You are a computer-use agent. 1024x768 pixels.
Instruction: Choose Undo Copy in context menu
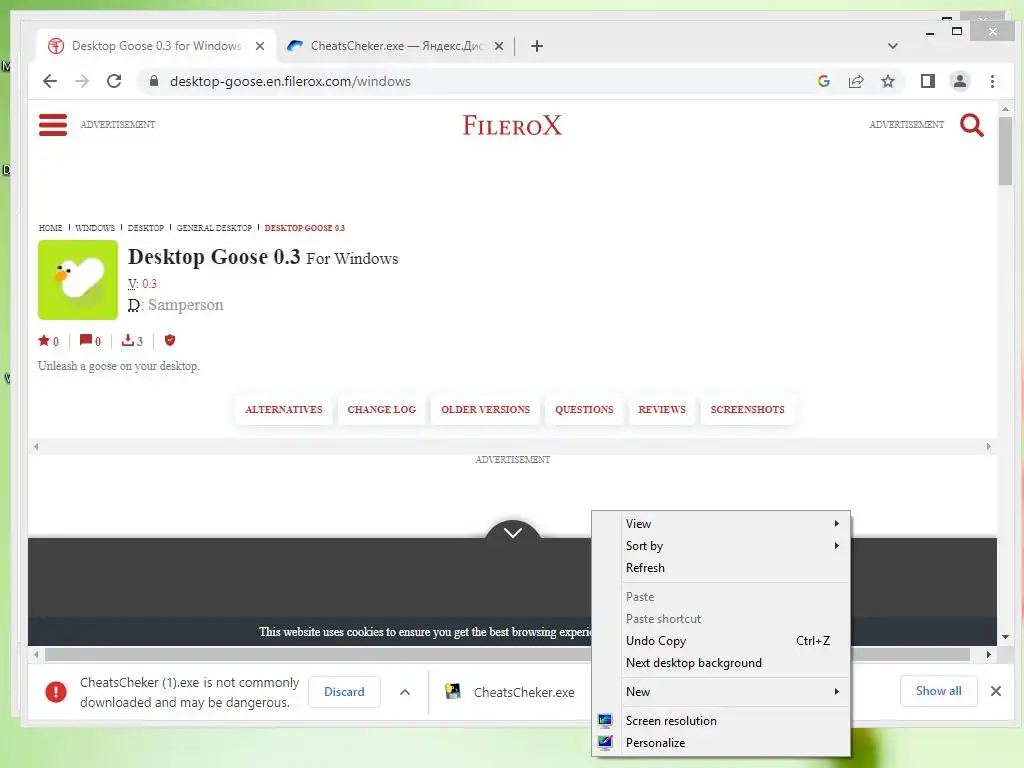pyautogui.click(x=720, y=641)
